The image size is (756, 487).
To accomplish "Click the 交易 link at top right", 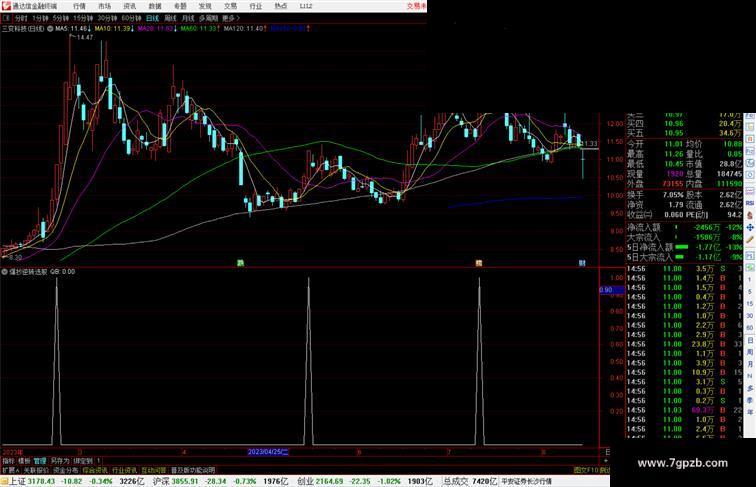I will [x=416, y=6].
